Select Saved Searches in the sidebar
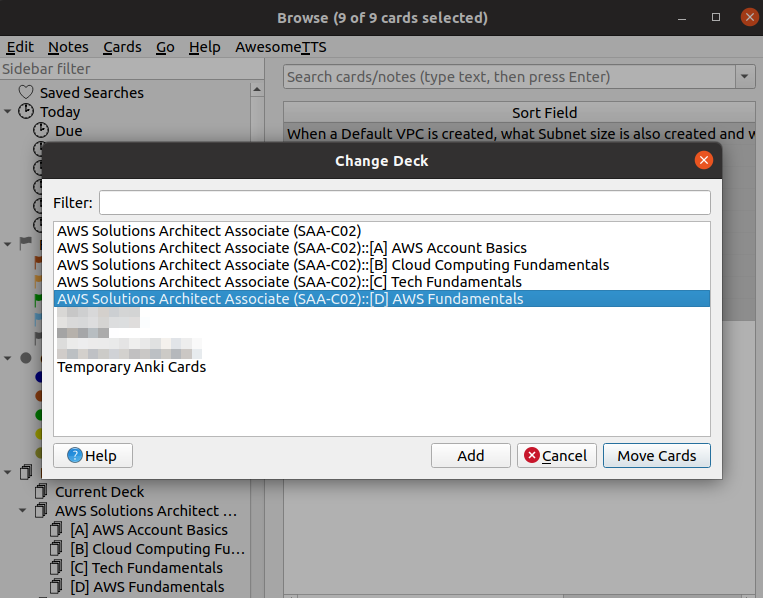Viewport: 763px width, 598px height. pyautogui.click(x=91, y=92)
